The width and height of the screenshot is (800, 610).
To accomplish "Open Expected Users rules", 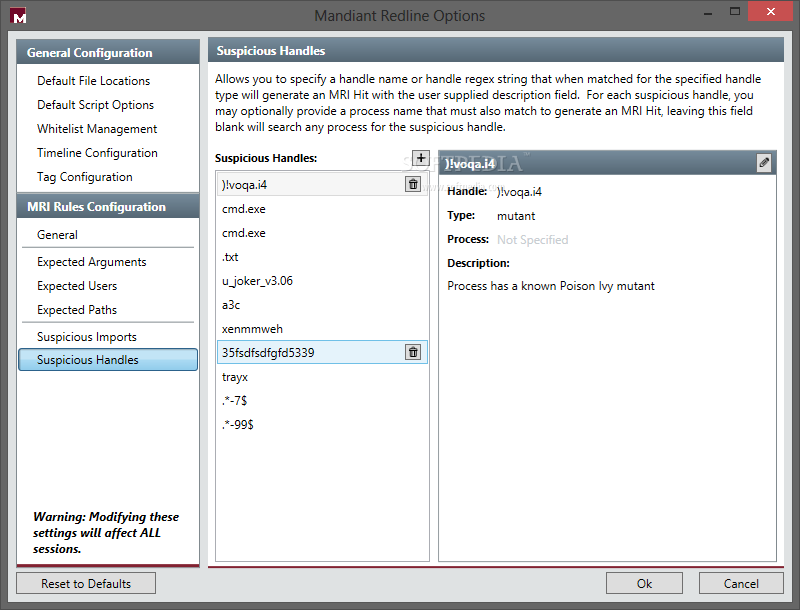I will (x=77, y=286).
